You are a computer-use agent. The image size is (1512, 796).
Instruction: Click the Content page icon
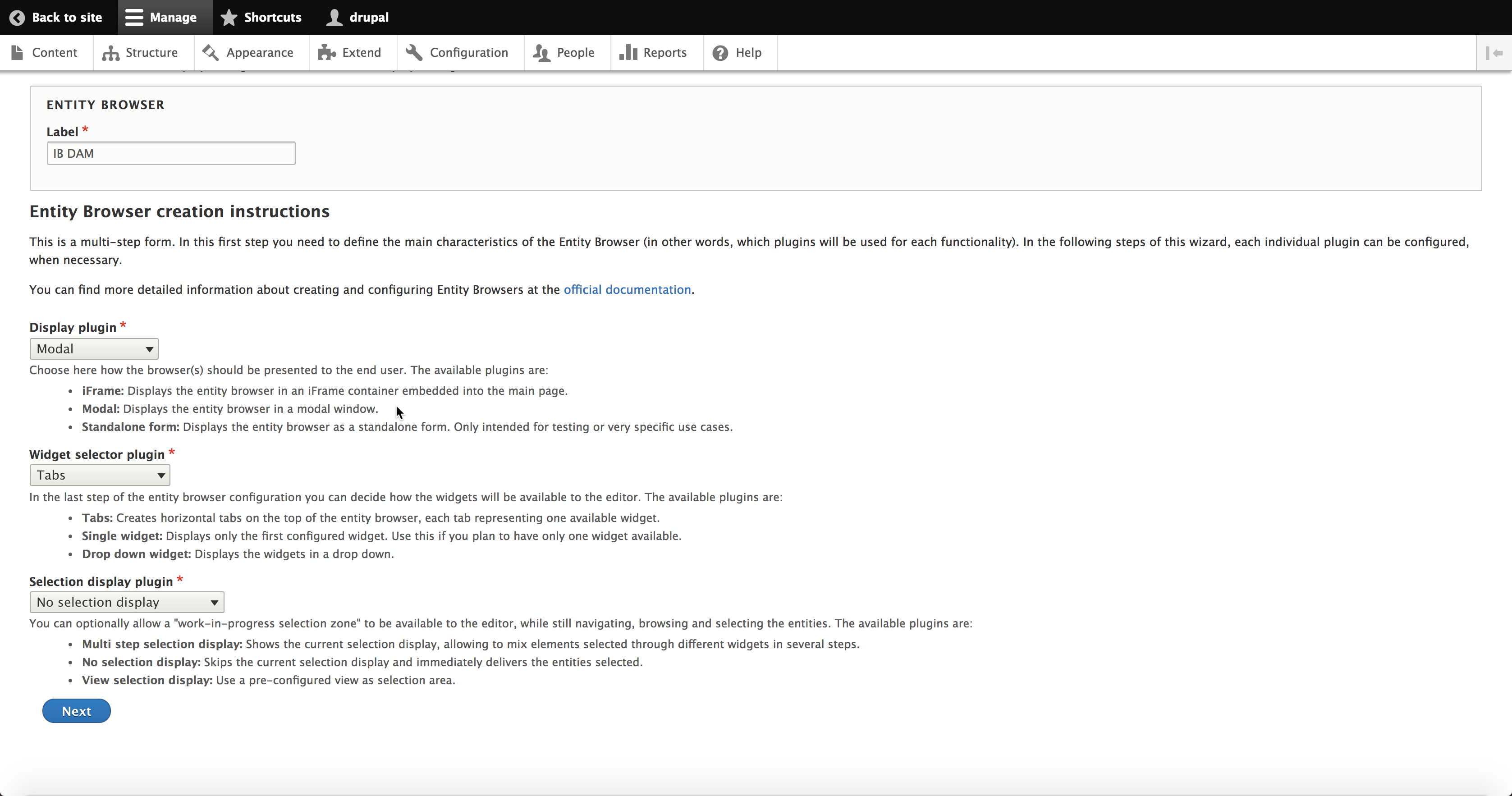pos(18,53)
